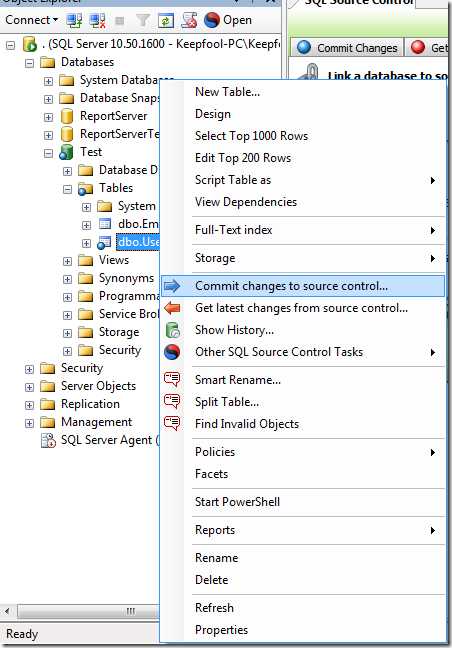Click the Commit Changes tab button
The width and height of the screenshot is (452, 648).
coord(347,48)
